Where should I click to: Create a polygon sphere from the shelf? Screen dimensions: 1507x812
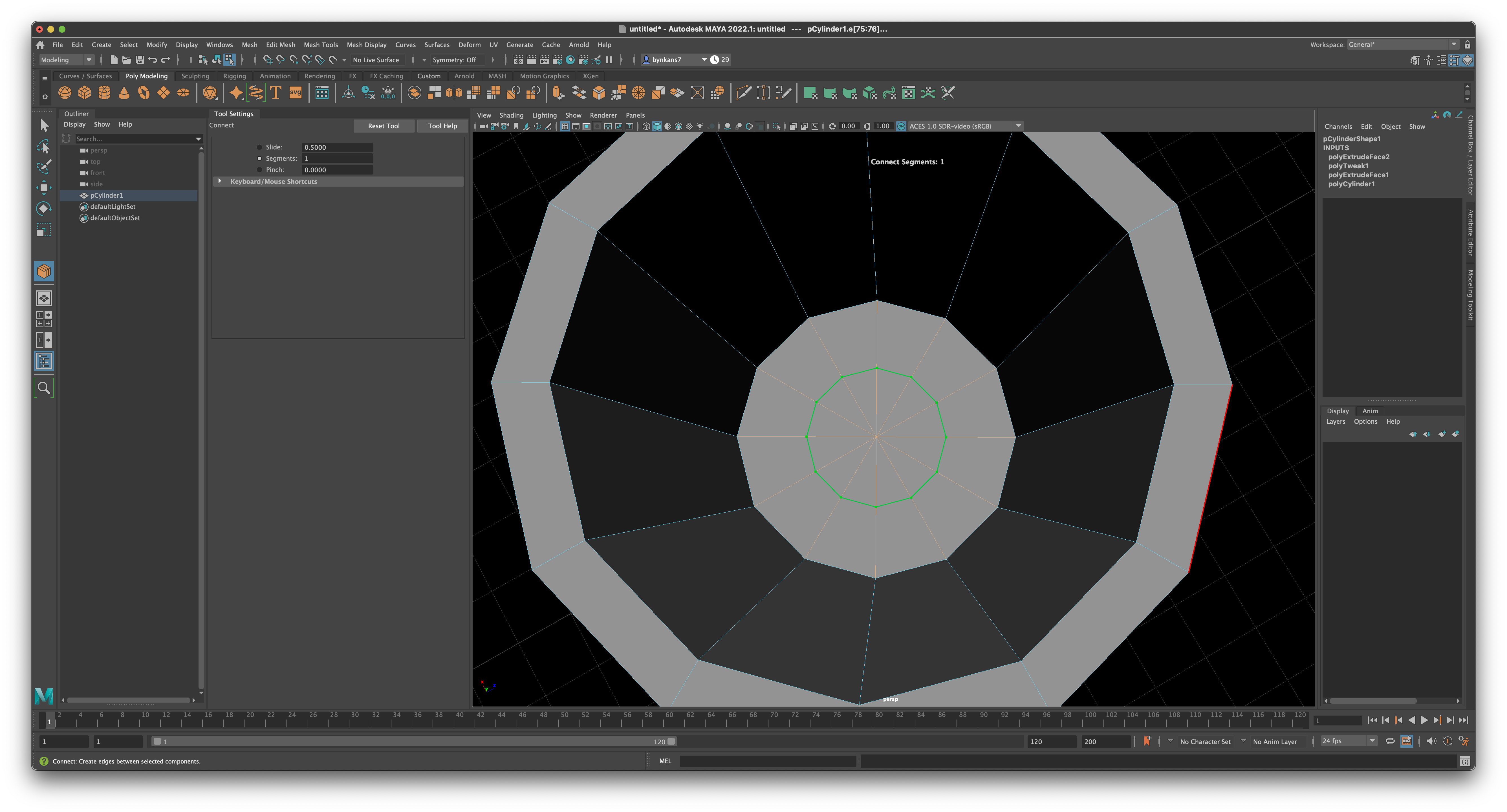coord(65,93)
